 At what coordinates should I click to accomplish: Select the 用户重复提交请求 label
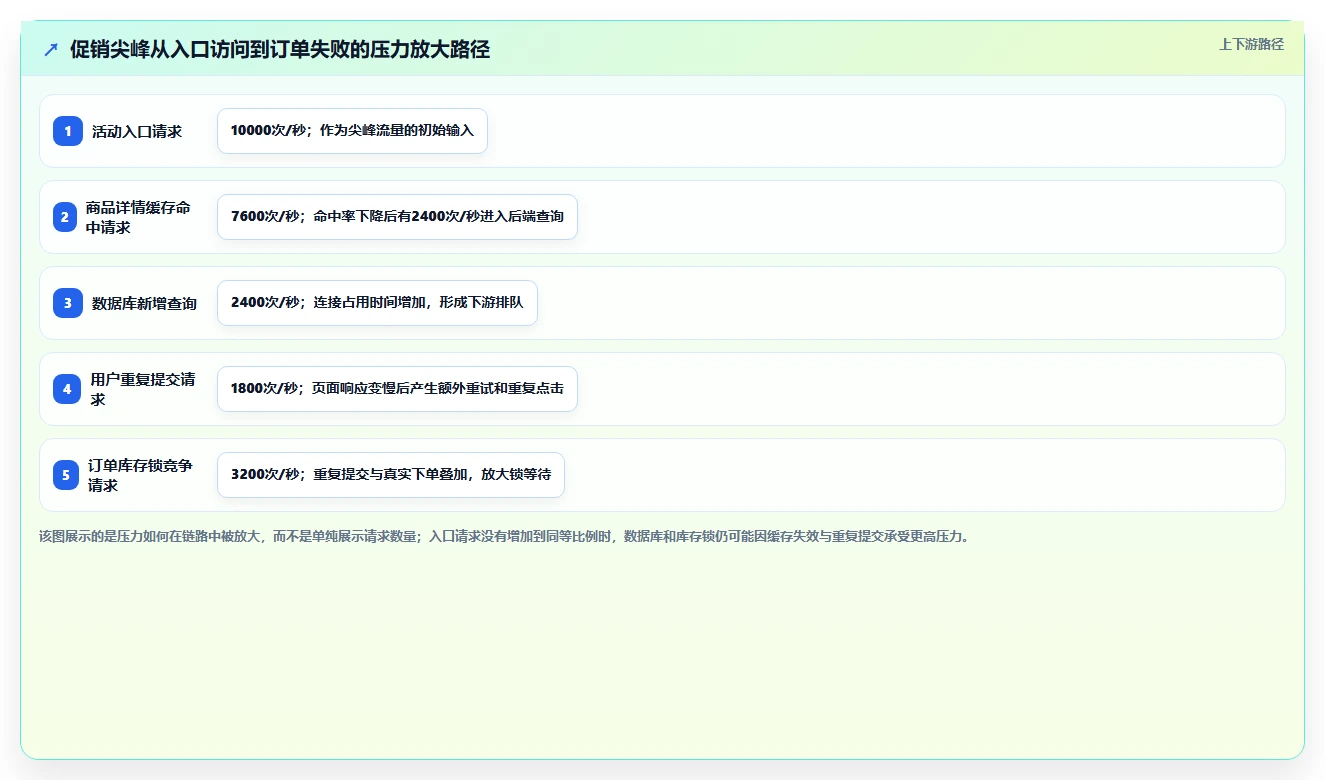143,389
